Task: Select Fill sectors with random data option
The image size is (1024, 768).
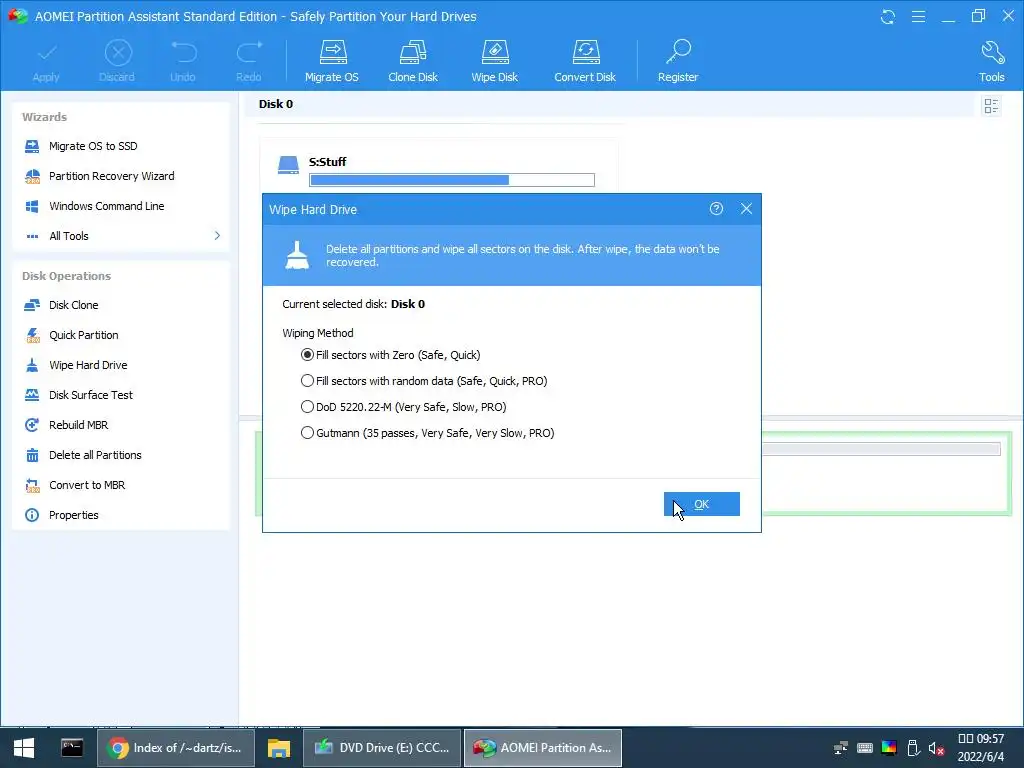Action: [x=307, y=381]
